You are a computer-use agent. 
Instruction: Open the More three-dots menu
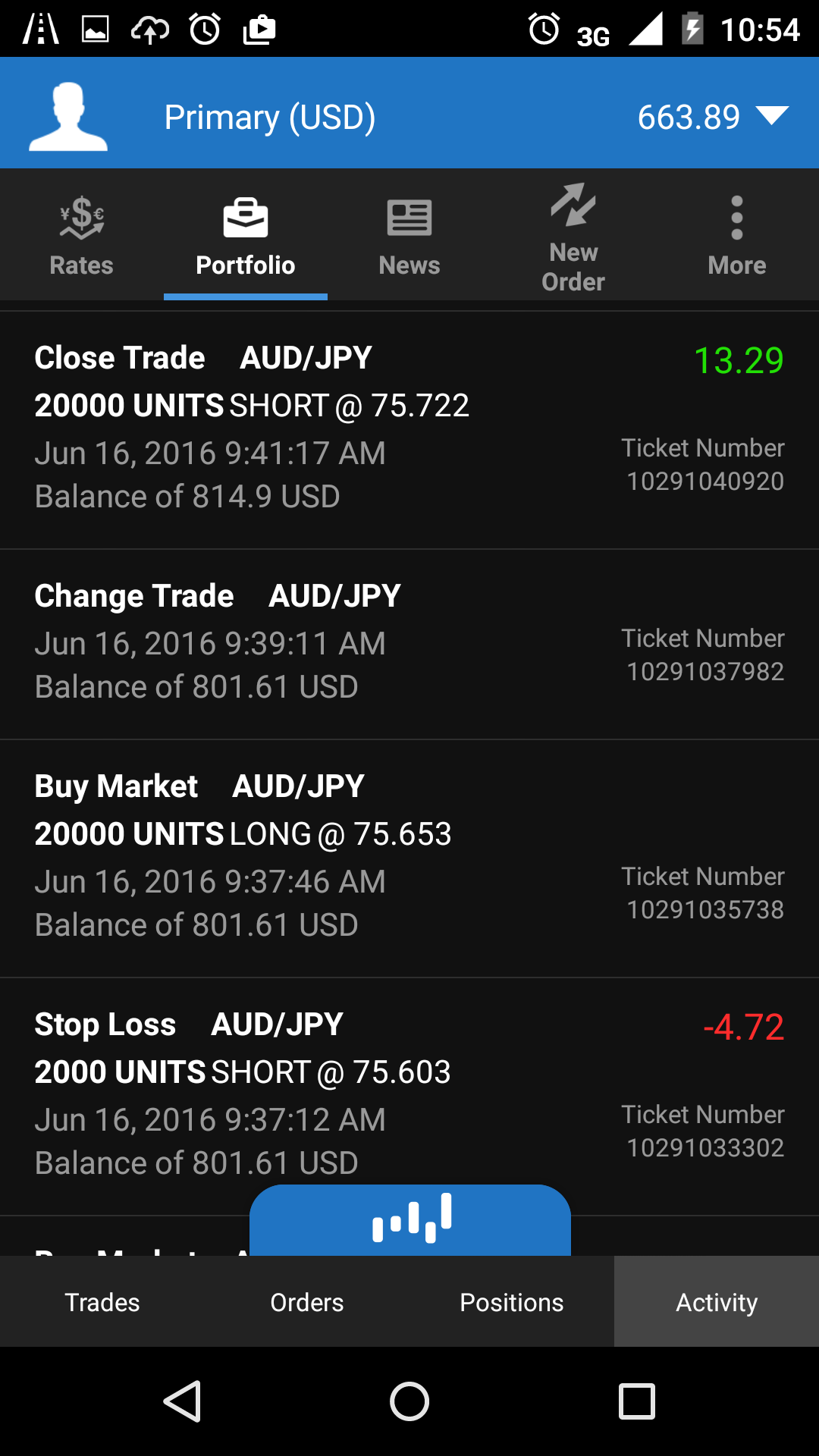(736, 218)
